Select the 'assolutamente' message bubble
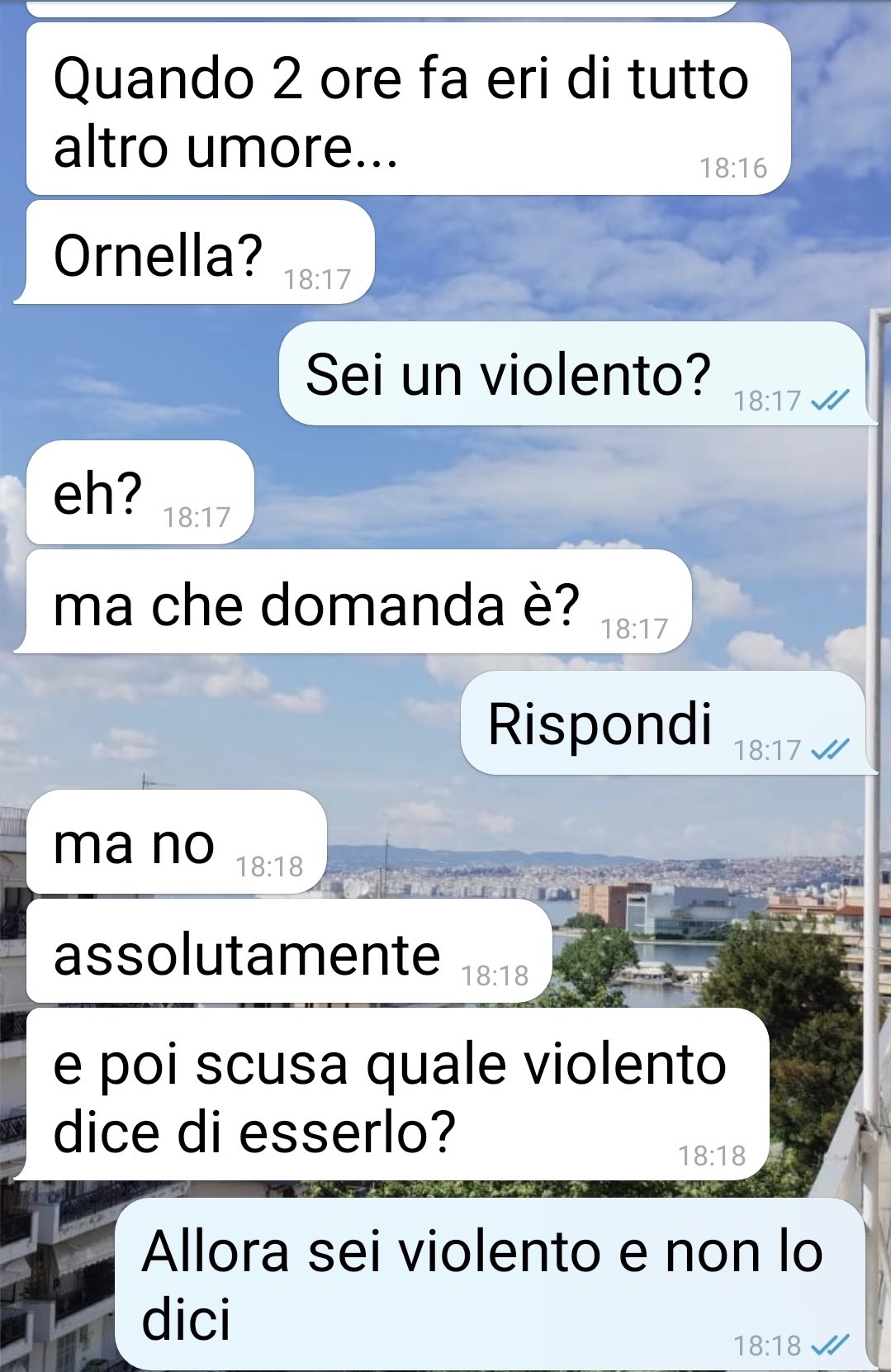891x1372 pixels. [x=289, y=952]
